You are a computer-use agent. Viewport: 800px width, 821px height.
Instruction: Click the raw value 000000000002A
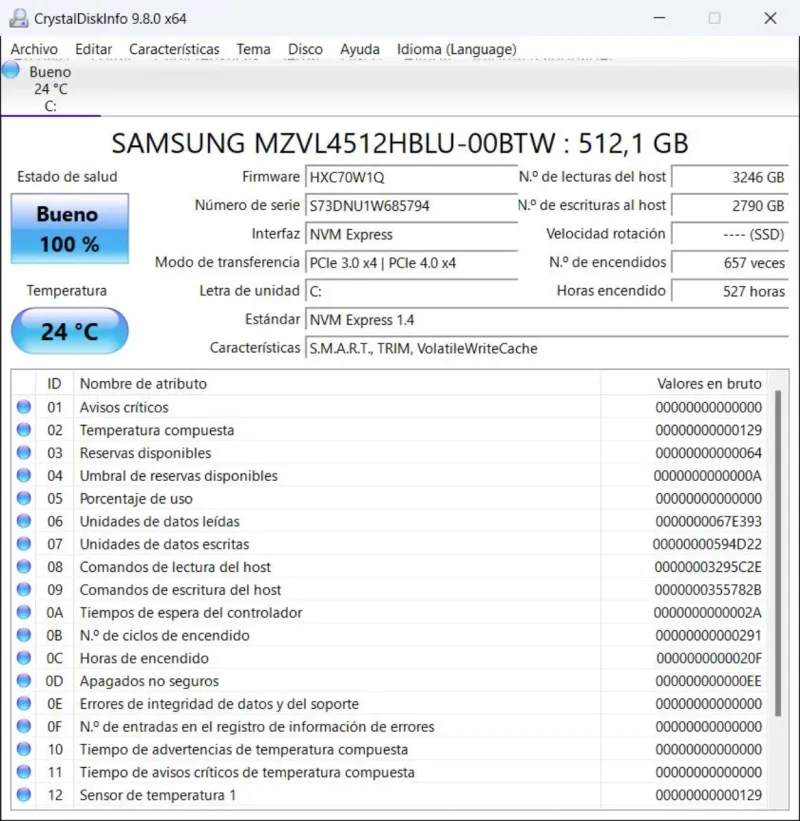(708, 612)
